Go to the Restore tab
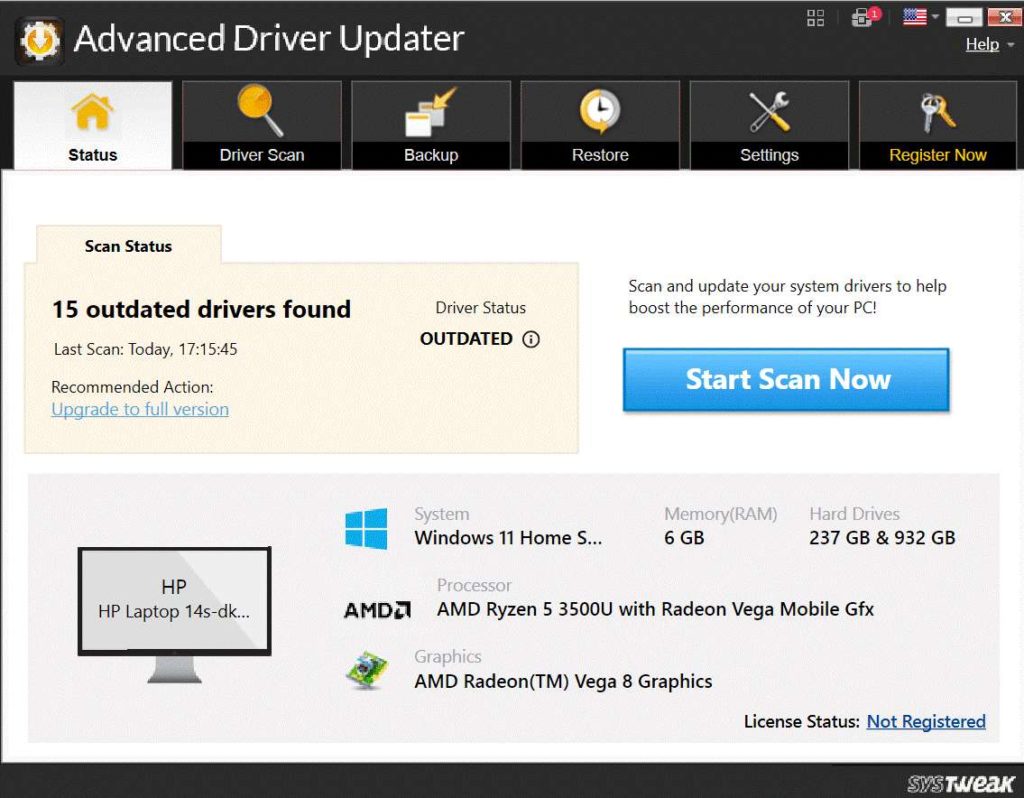The height and width of the screenshot is (798, 1024). click(600, 125)
